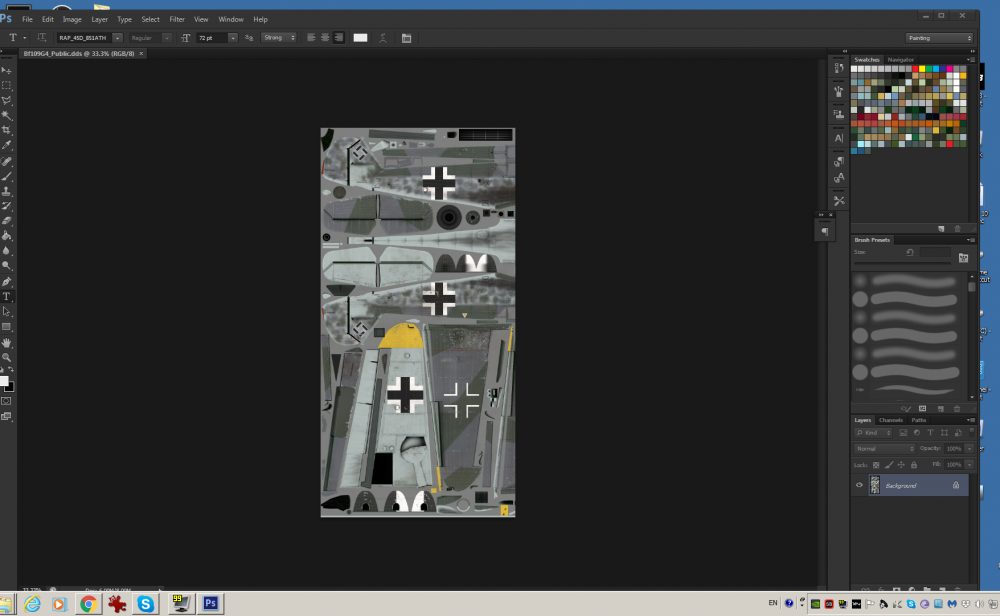
Task: Open the Painting workspace dropdown
Action: [938, 37]
